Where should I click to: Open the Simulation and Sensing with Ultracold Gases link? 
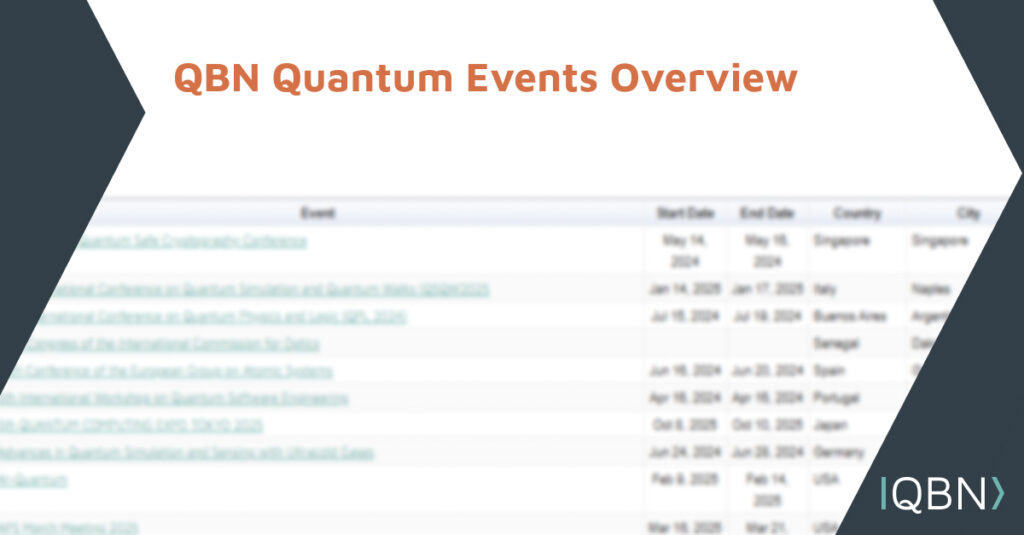click(187, 452)
